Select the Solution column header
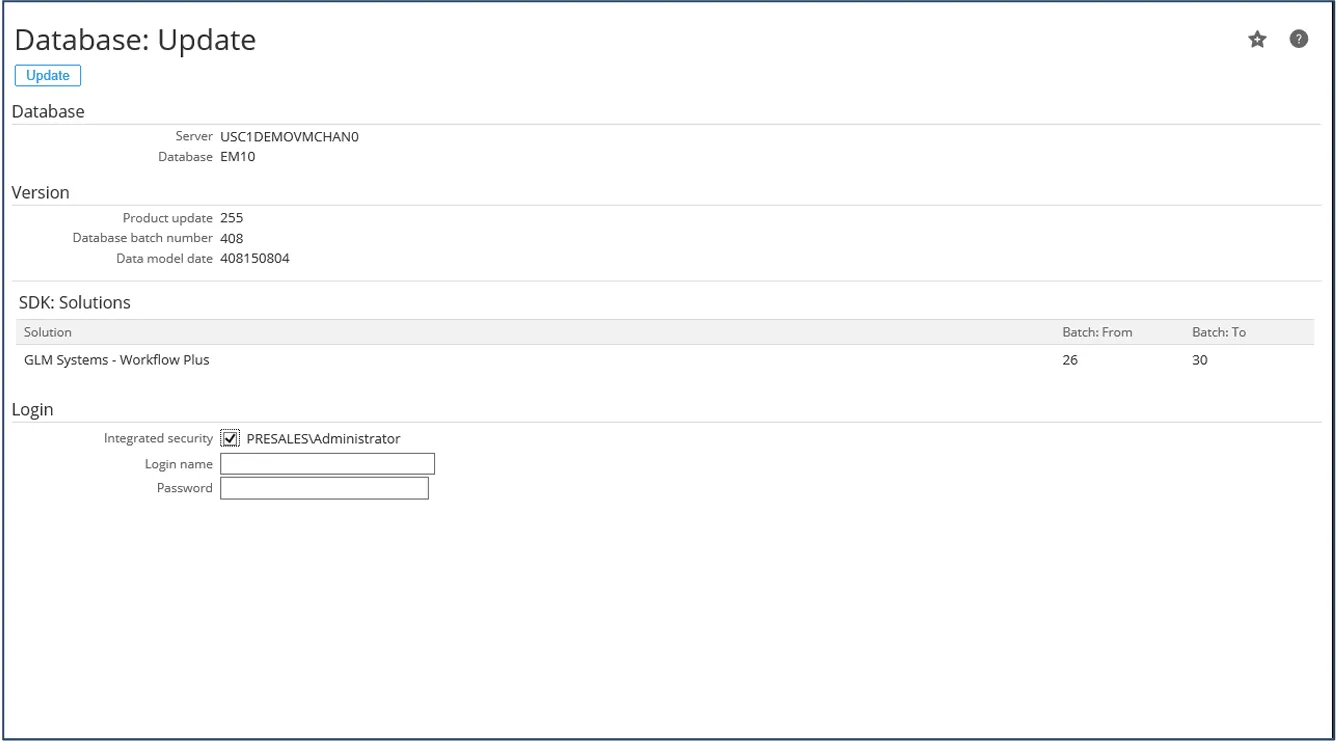 click(48, 332)
